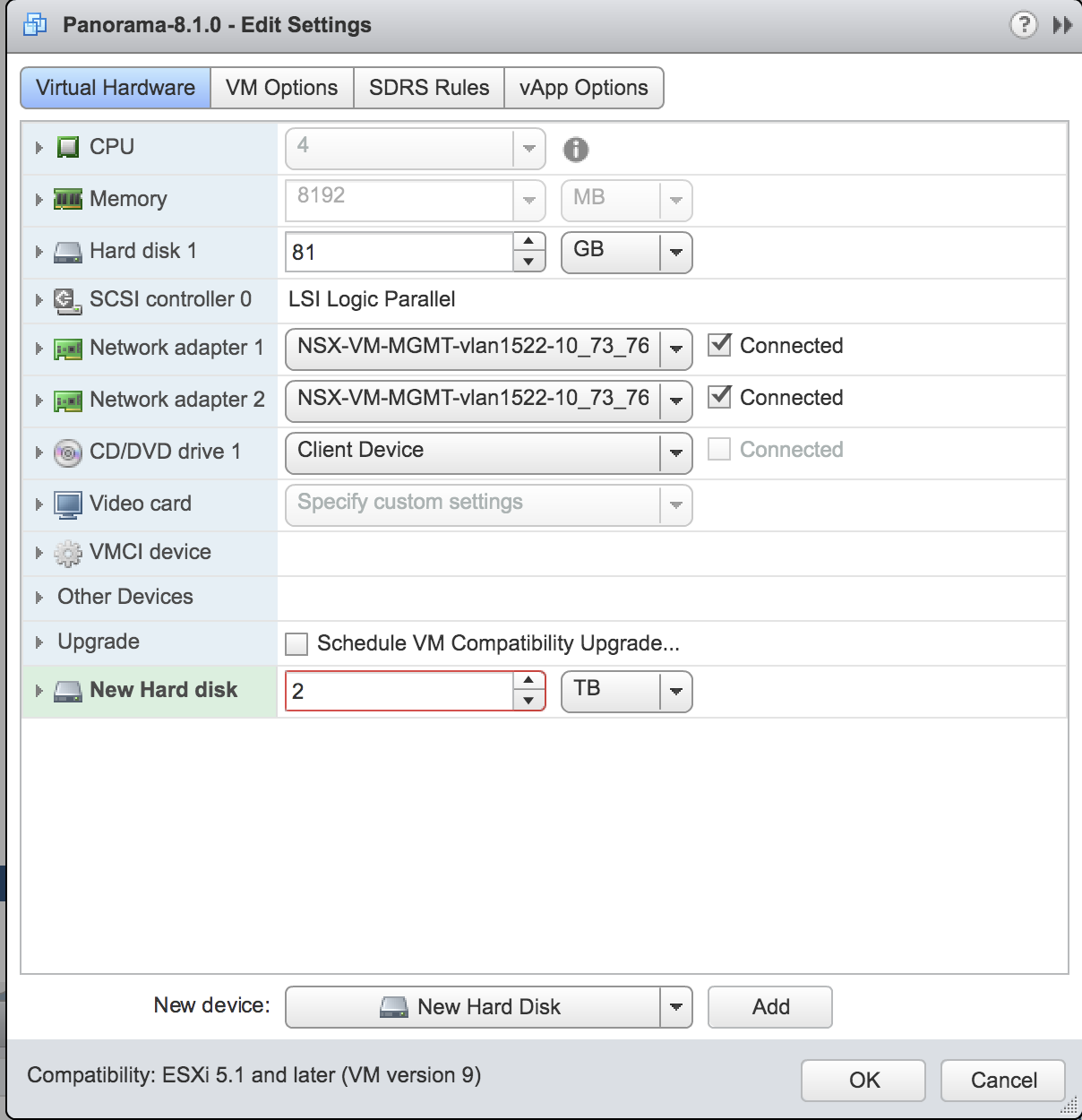Click the Network adapter 2 card icon
Viewport: 1082px width, 1120px height.
pyautogui.click(x=68, y=401)
